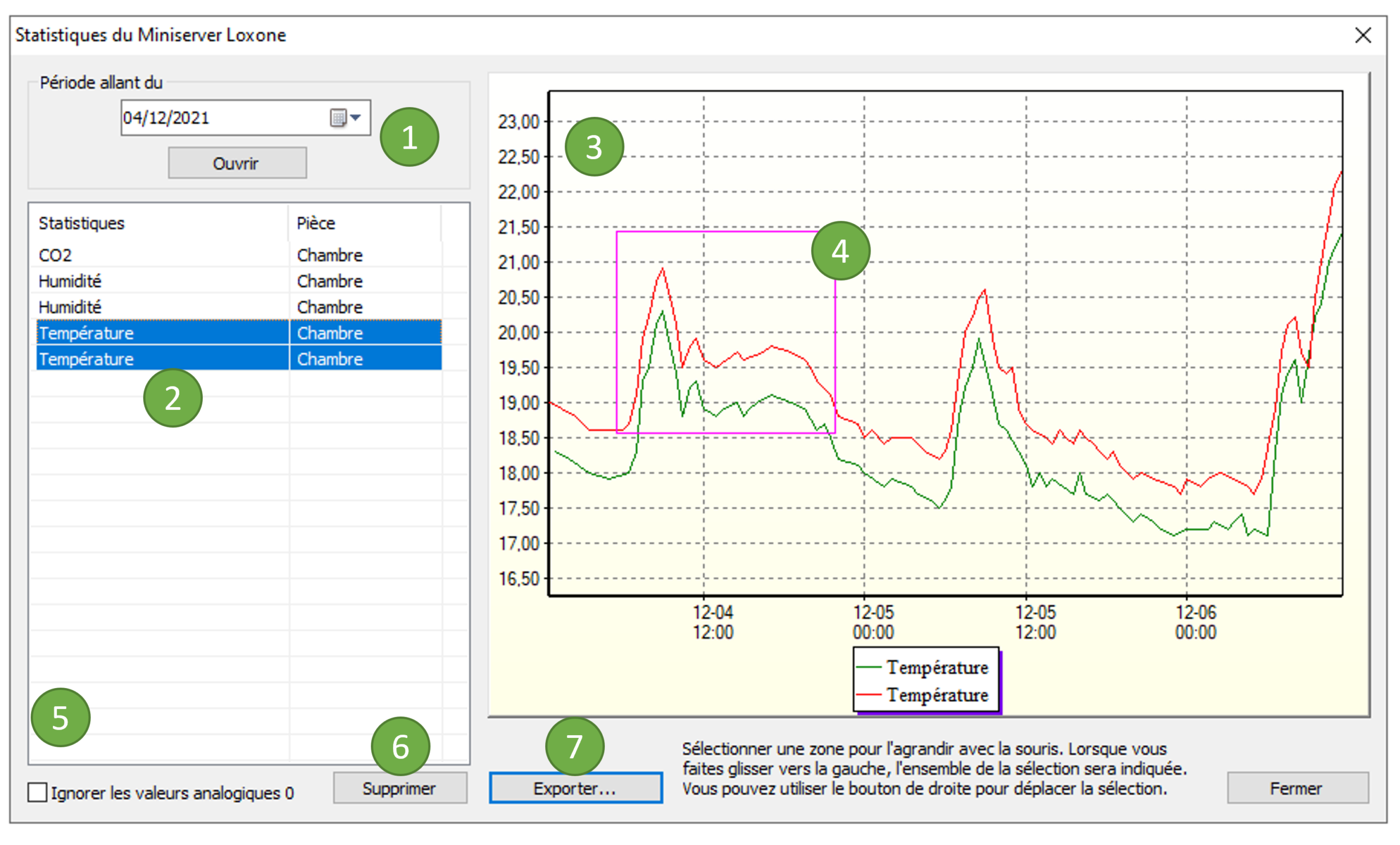Enable Ignorer les valeurs analogiques 0 checkbox
The height and width of the screenshot is (845, 1400).
38,791
